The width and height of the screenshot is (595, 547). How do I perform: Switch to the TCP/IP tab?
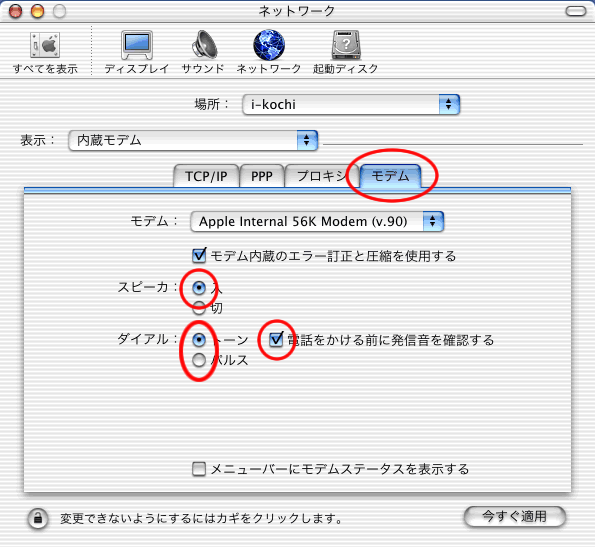pos(206,176)
